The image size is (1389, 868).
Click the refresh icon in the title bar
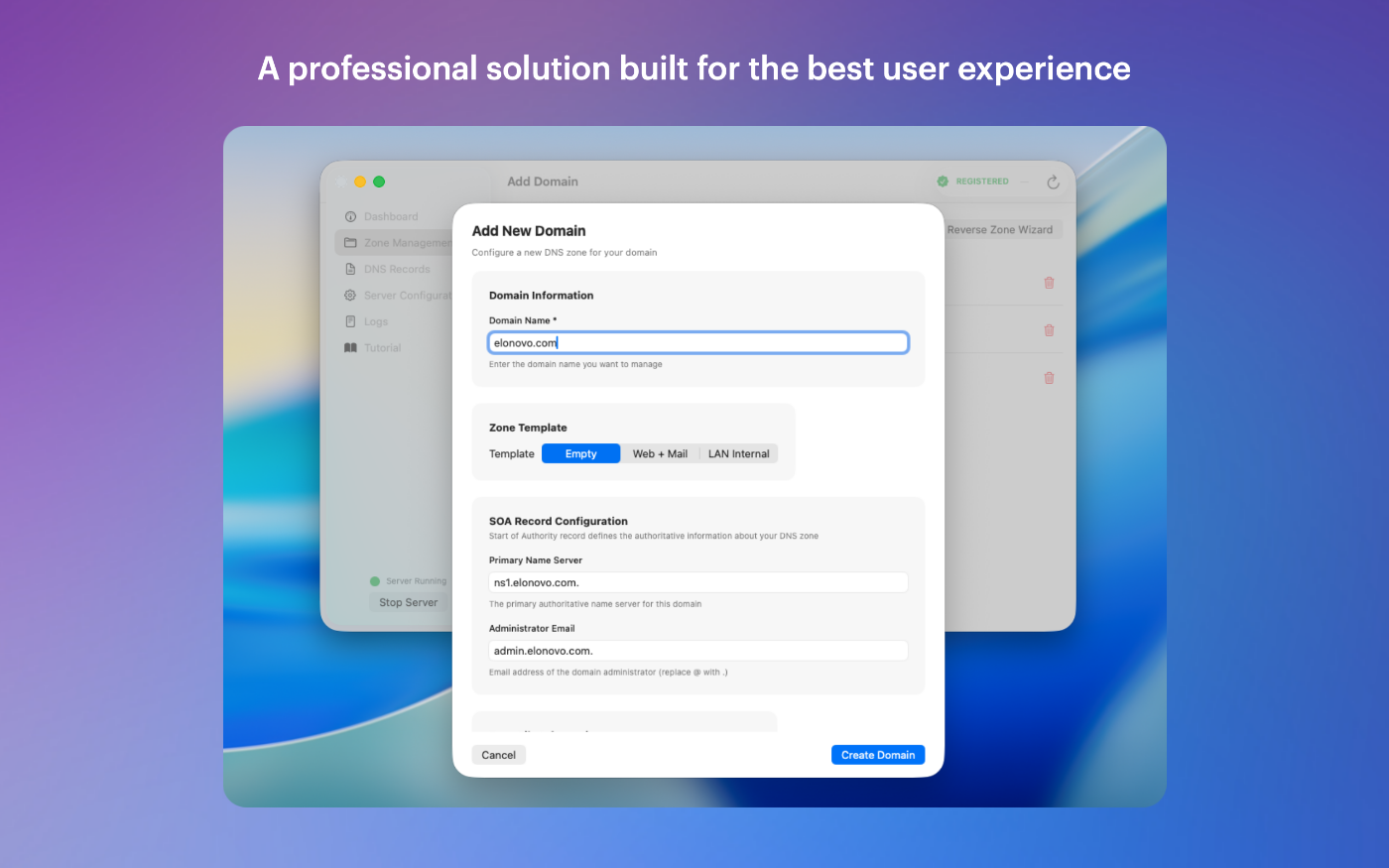click(x=1053, y=183)
